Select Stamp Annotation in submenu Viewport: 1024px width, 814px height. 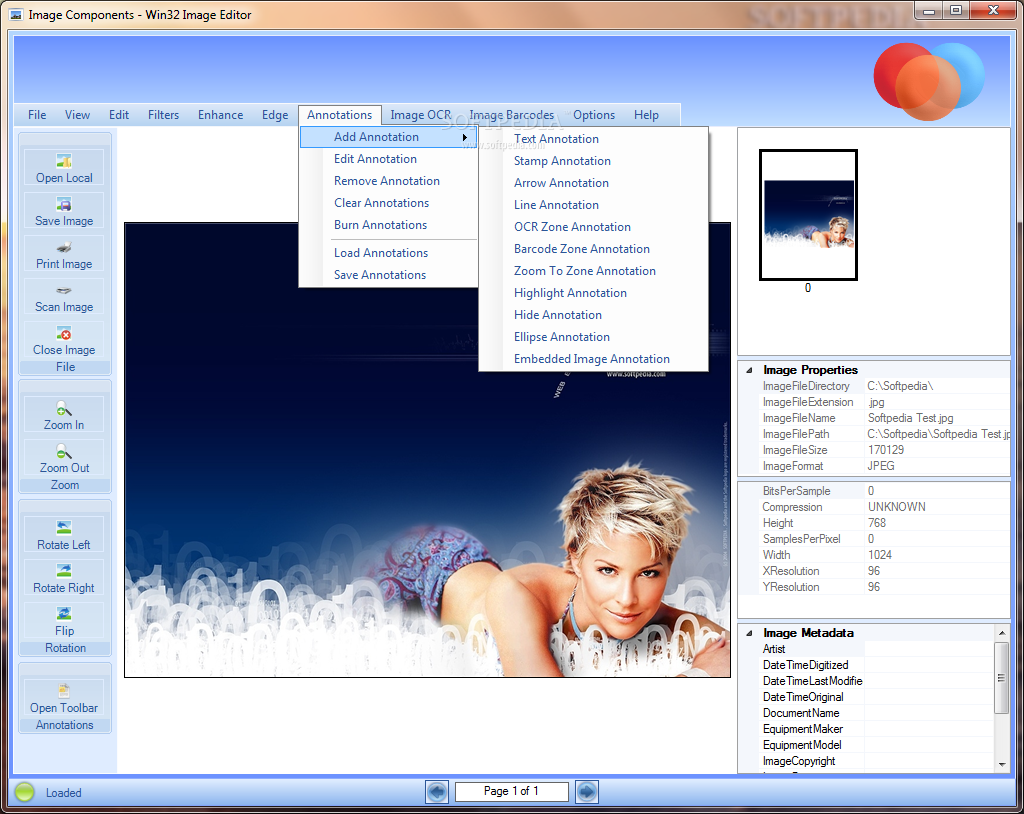[593, 161]
